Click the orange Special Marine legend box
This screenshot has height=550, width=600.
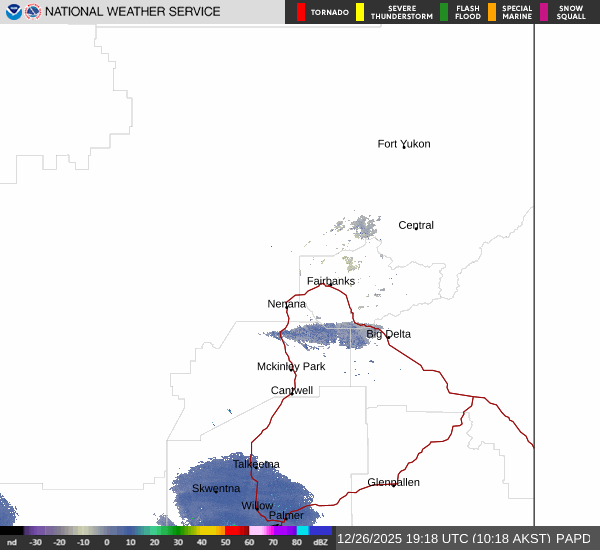click(492, 12)
